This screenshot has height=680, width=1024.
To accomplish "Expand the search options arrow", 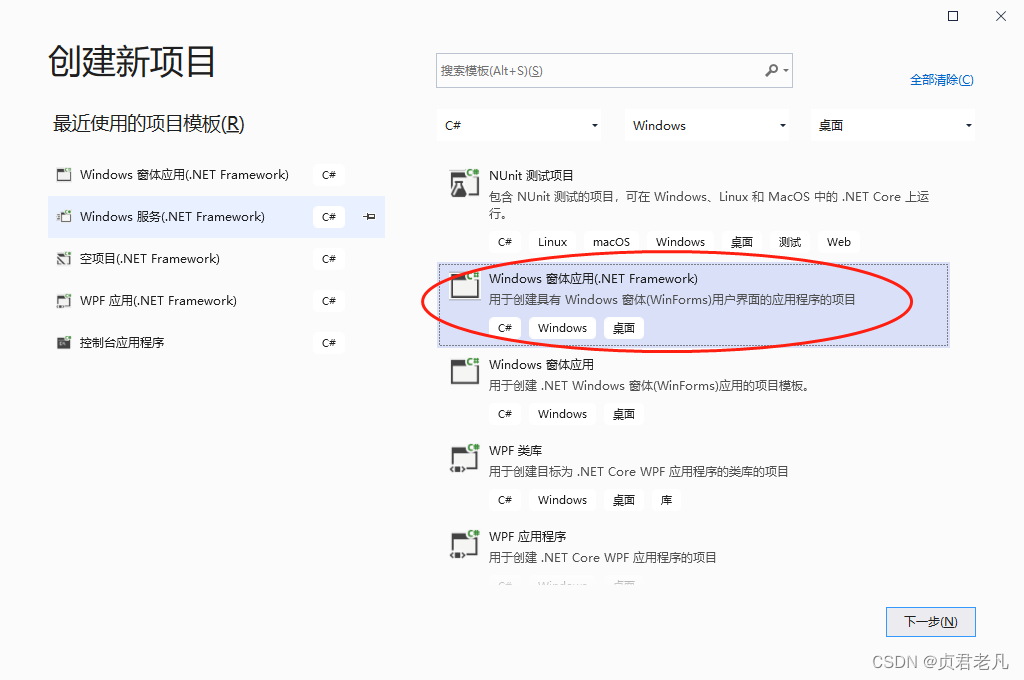I will (786, 71).
